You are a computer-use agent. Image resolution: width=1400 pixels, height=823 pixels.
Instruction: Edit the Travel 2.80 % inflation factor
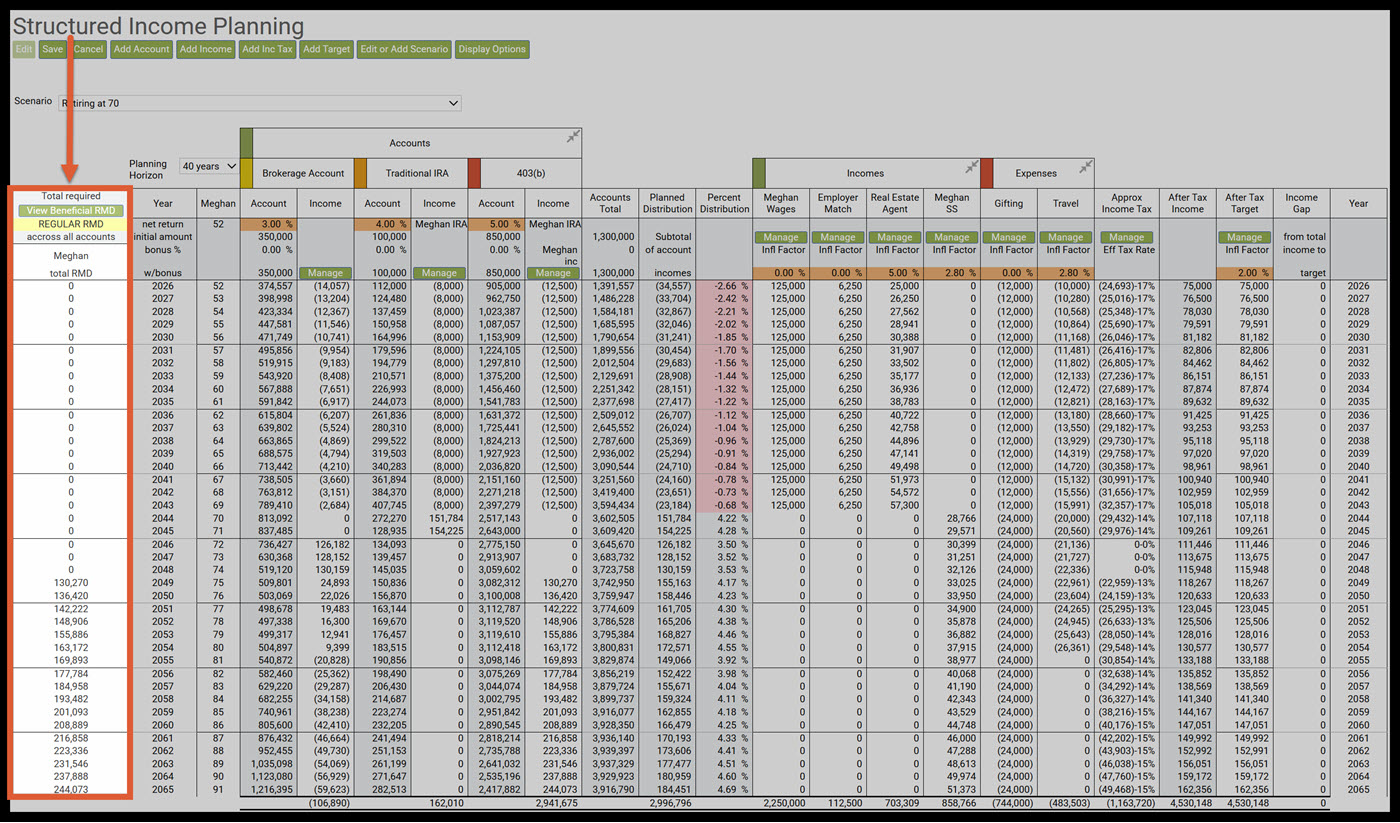1066,273
